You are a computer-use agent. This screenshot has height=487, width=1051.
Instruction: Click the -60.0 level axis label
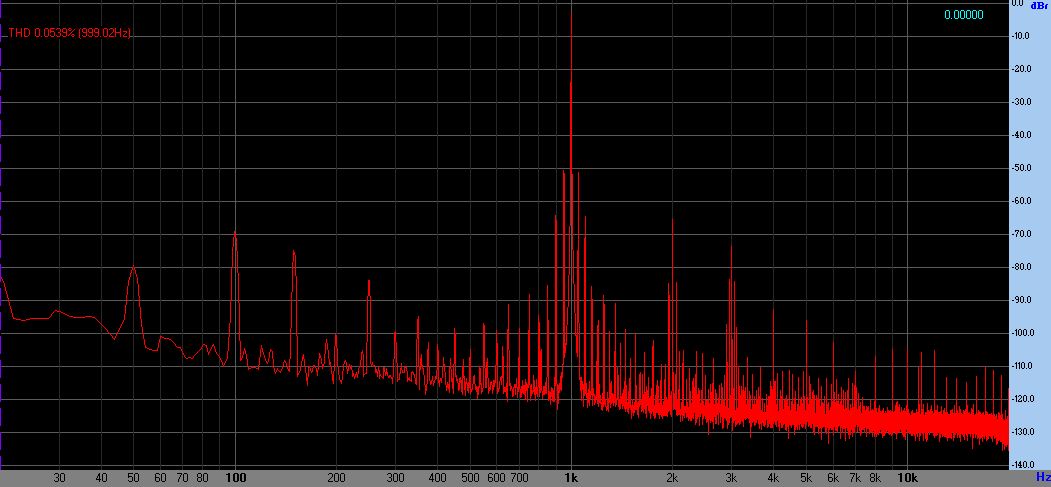[1019, 201]
